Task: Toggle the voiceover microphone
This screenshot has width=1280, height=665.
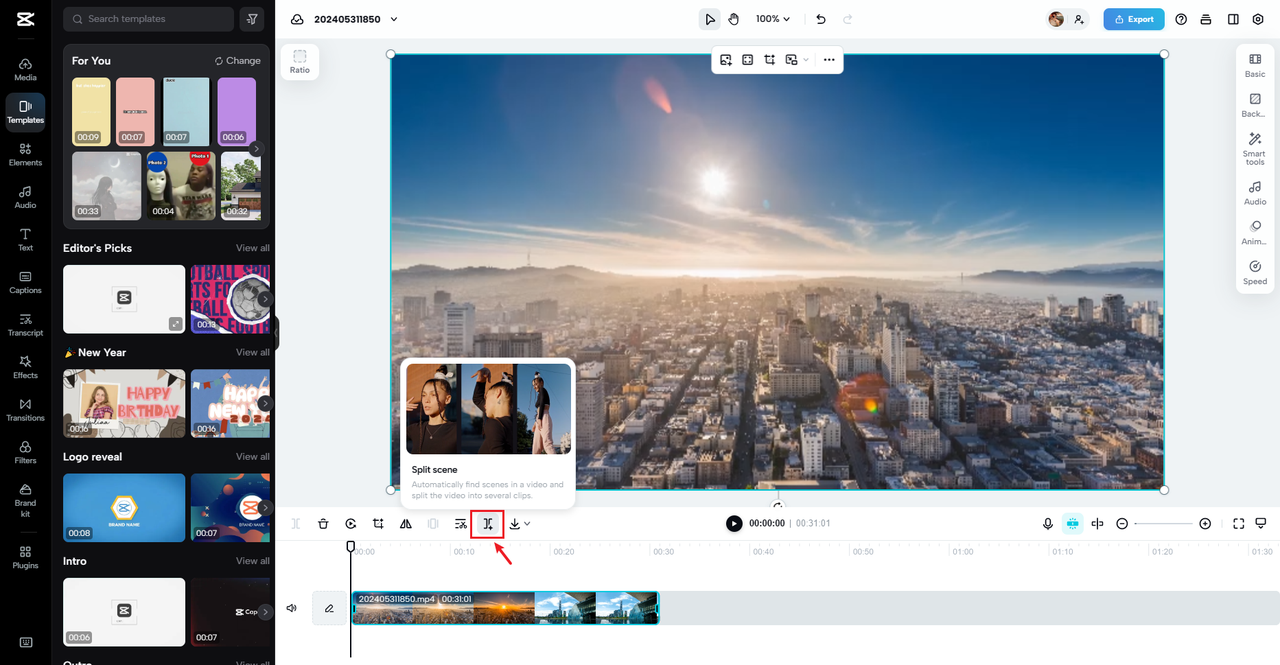Action: [x=1048, y=523]
